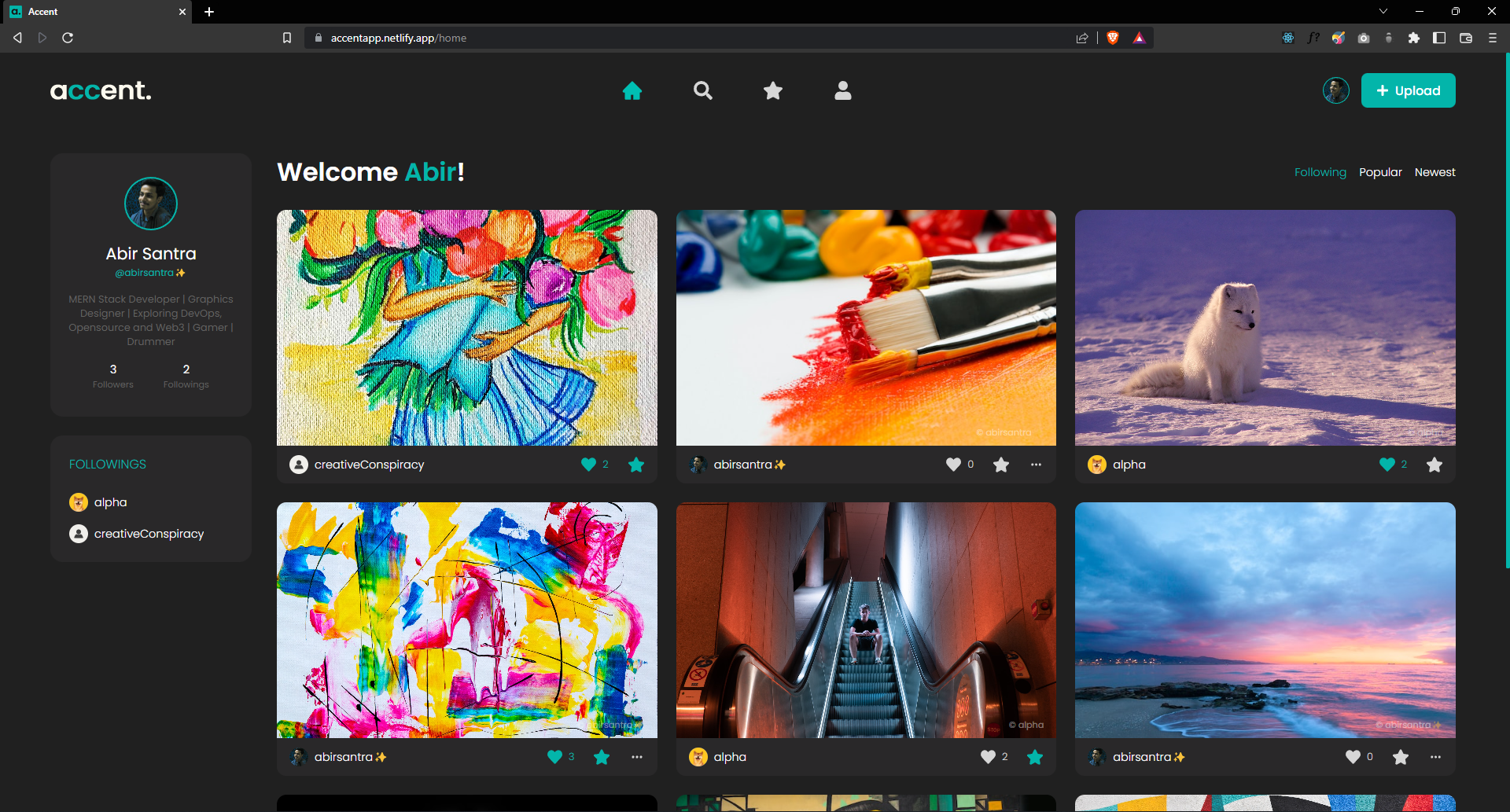Image resolution: width=1510 pixels, height=812 pixels.
Task: Click the Upload button
Action: (x=1409, y=90)
